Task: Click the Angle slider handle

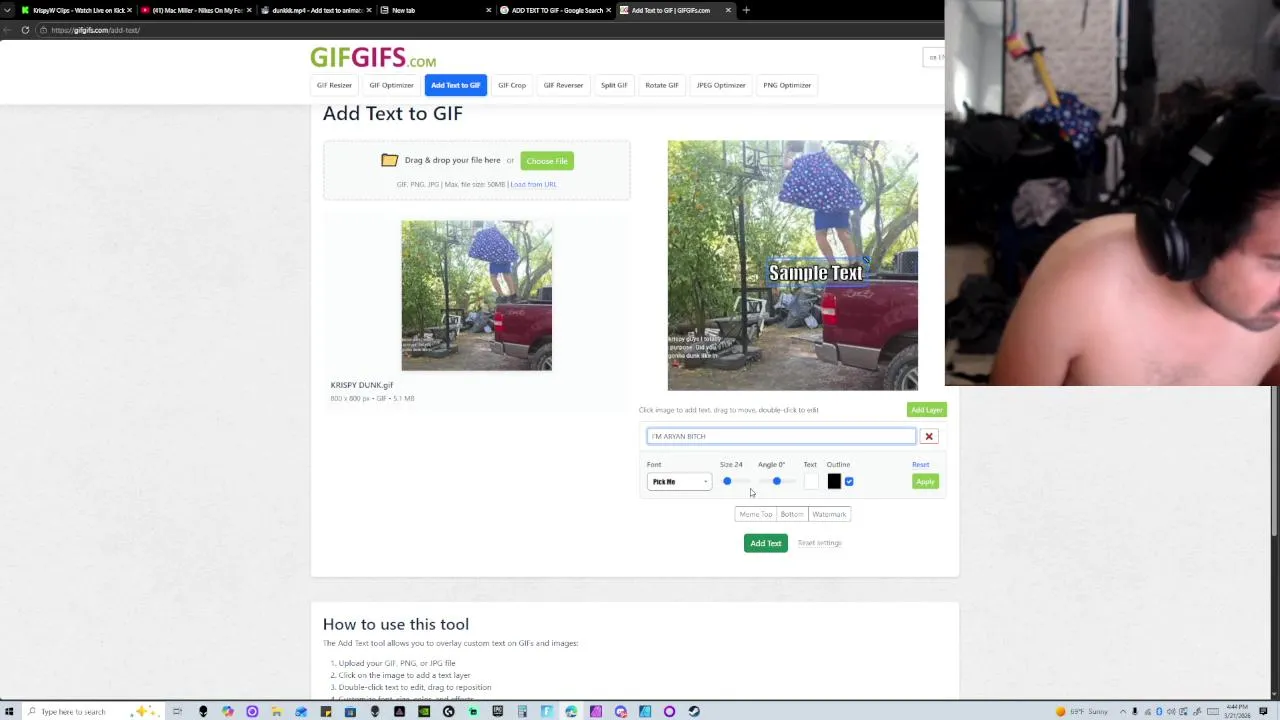Action: coord(777,482)
